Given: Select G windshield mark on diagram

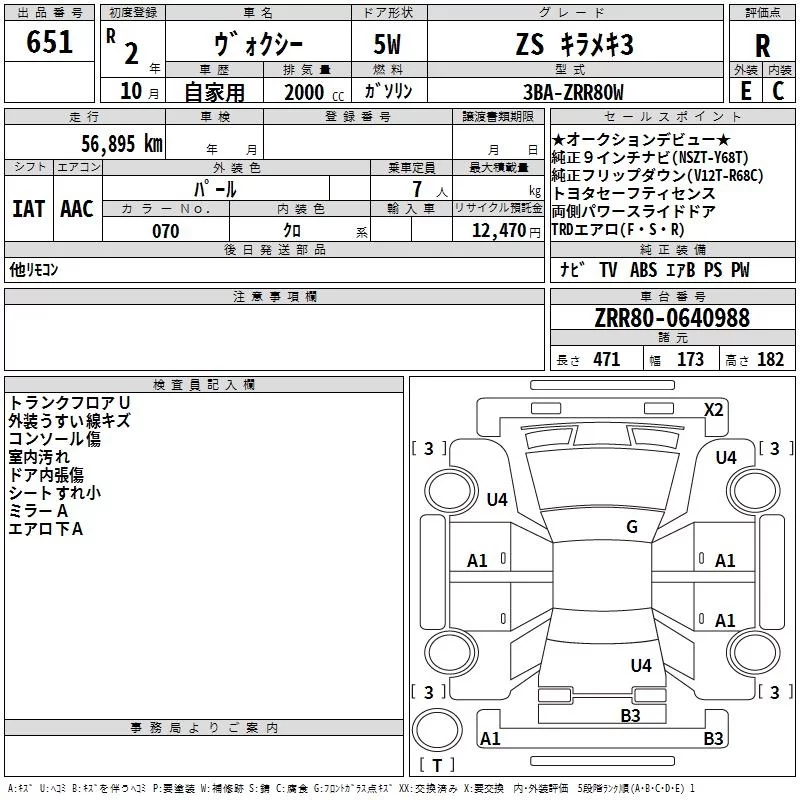Looking at the screenshot, I should coord(632,526).
